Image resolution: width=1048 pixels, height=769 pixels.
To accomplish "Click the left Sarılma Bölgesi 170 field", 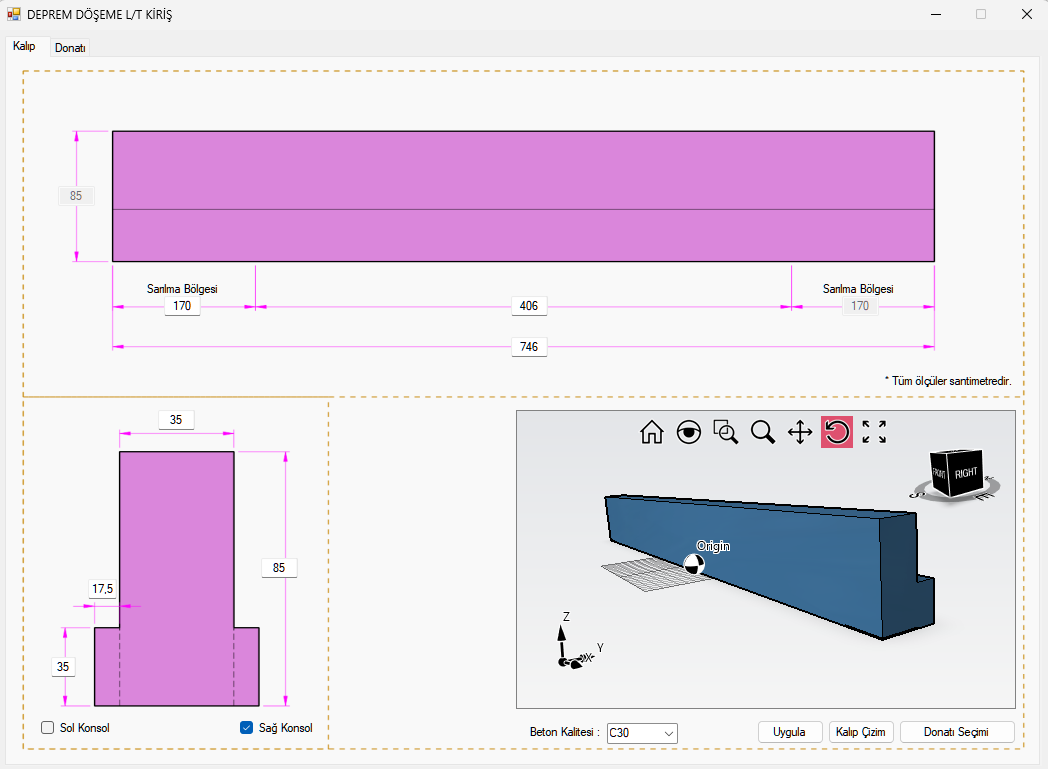I will (182, 306).
